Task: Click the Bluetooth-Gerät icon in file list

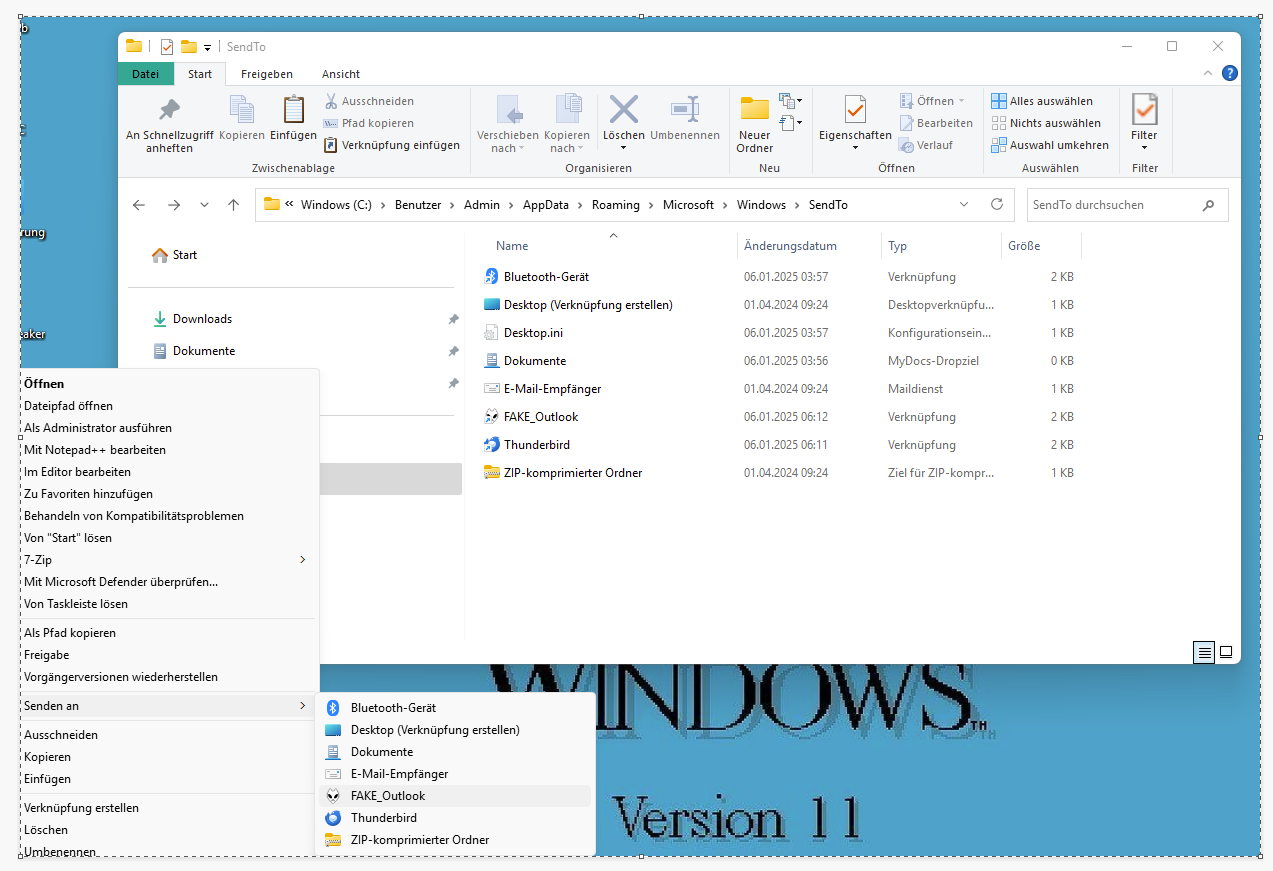Action: pyautogui.click(x=491, y=276)
